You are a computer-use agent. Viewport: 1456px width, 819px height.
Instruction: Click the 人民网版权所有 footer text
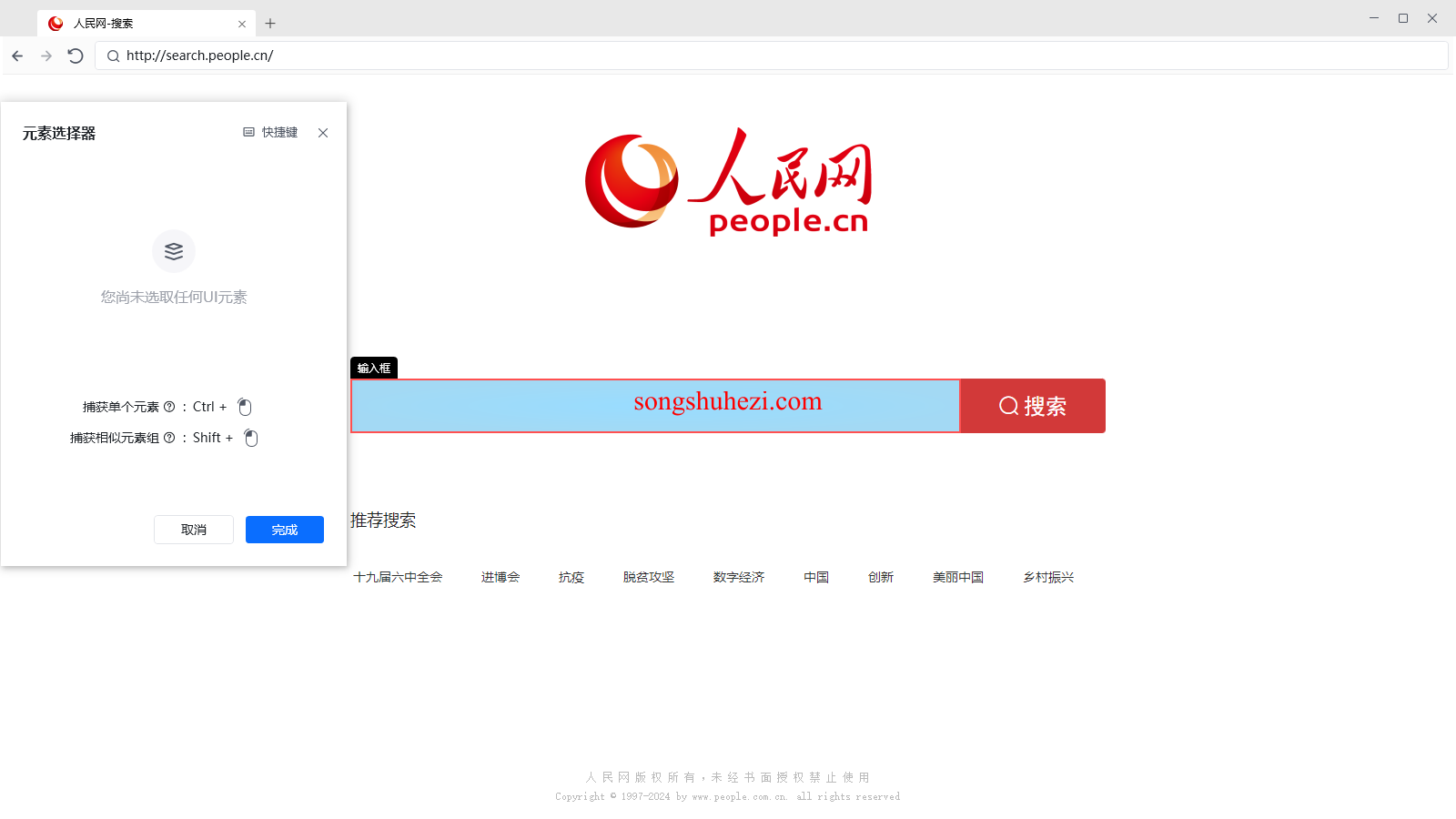coord(728,777)
